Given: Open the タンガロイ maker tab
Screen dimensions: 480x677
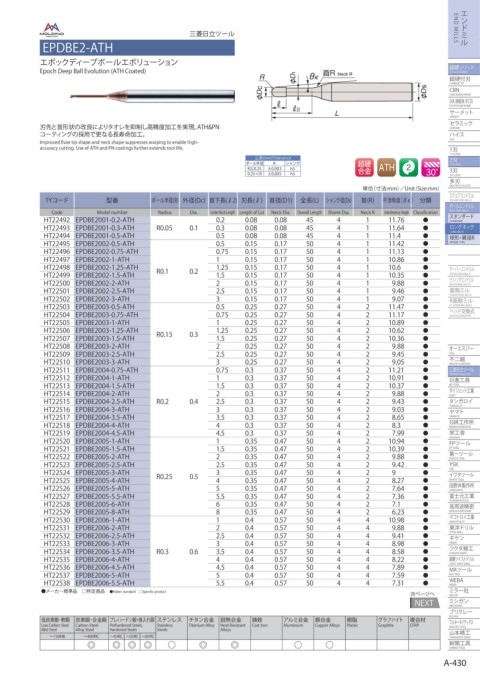Looking at the screenshot, I should (464, 402).
